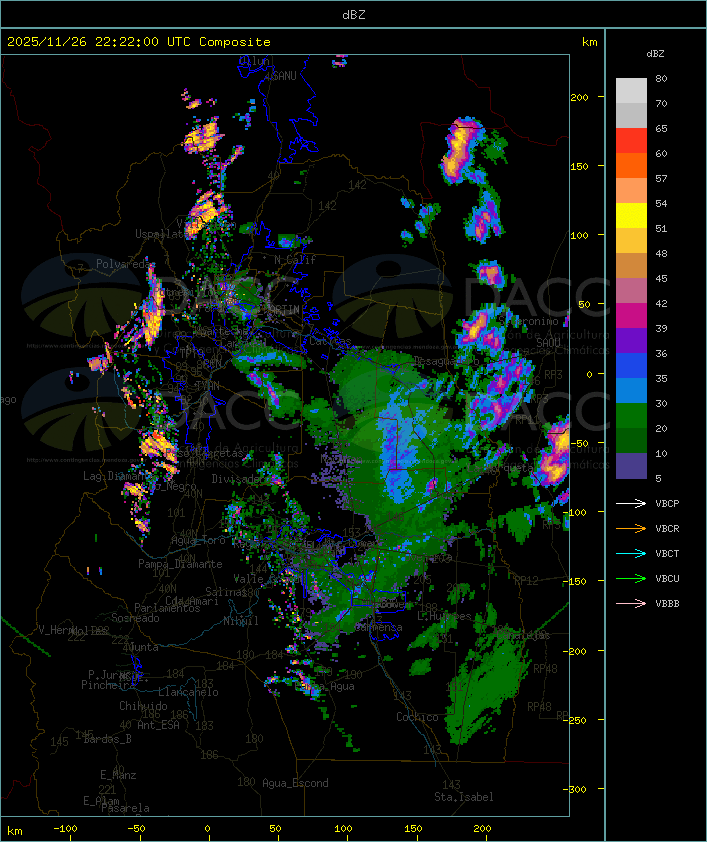Click the VBCR legend label

point(667,528)
